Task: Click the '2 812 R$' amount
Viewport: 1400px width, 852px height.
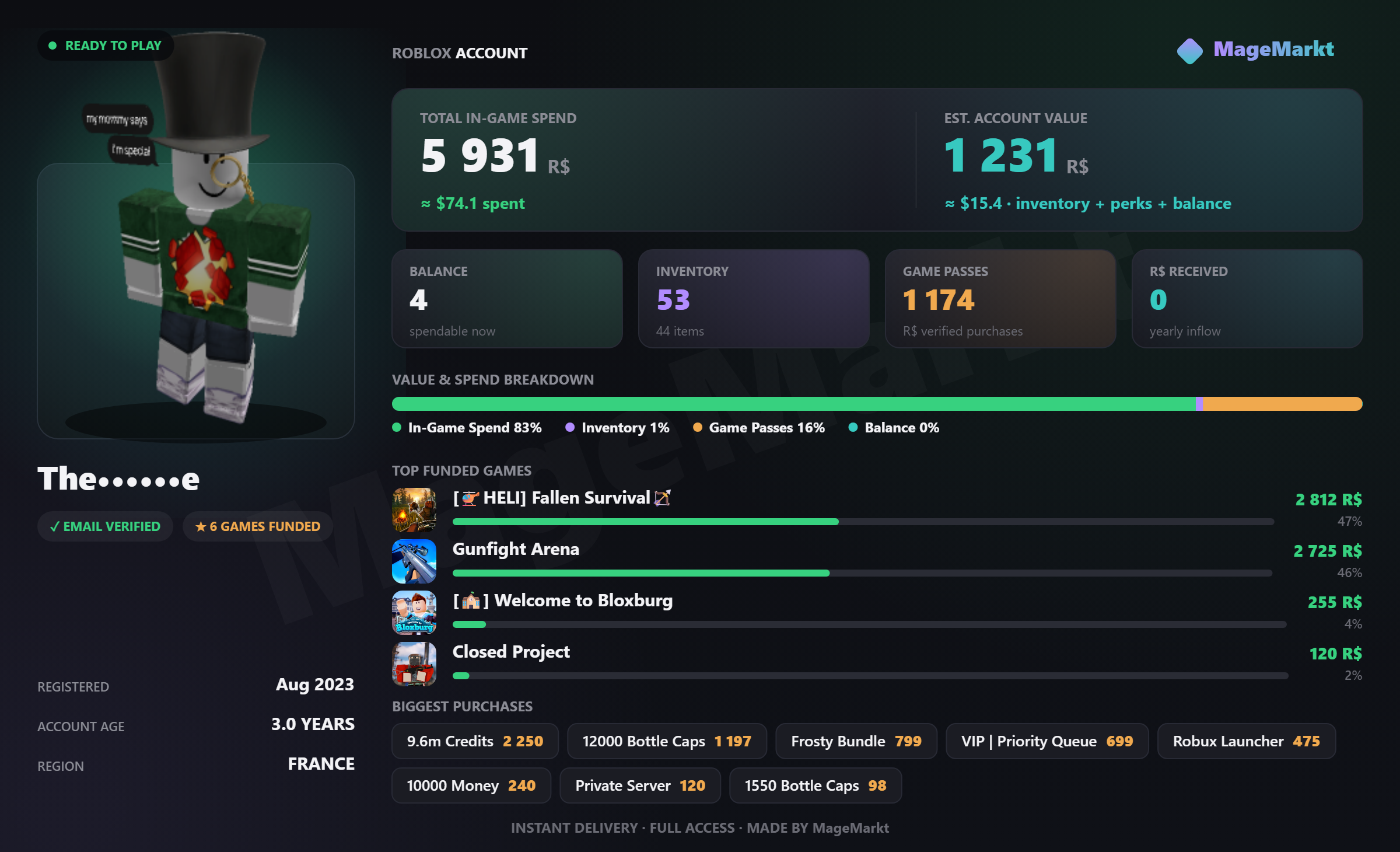Action: click(x=1329, y=500)
